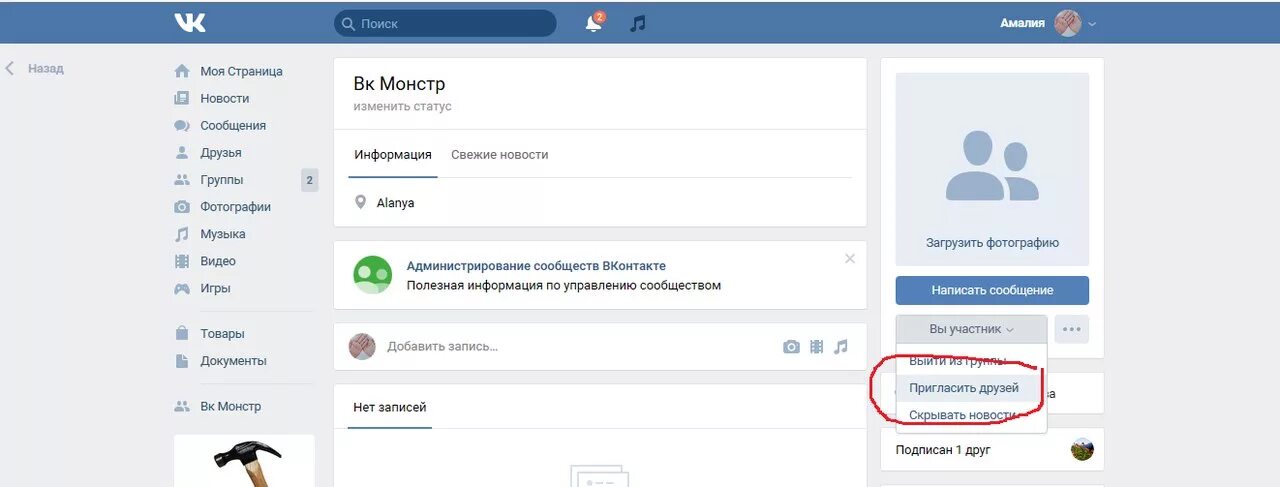Screen dimensions: 1280x487
Task: Open Игры gamepad icon in sidebar
Action: coord(182,288)
